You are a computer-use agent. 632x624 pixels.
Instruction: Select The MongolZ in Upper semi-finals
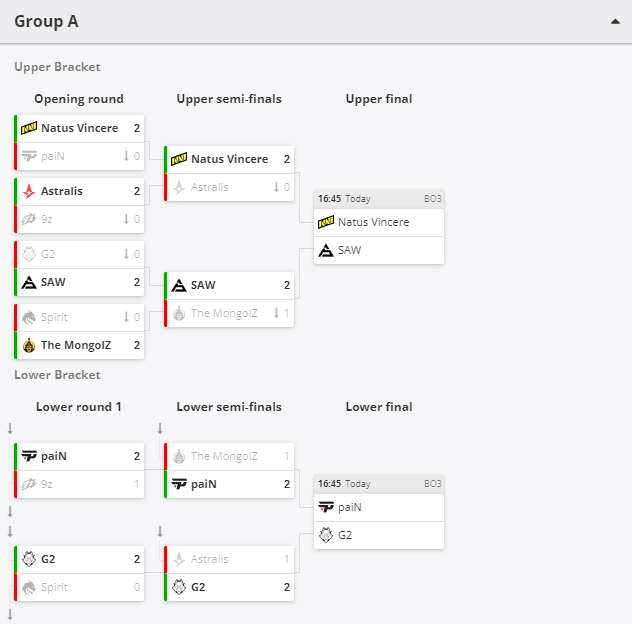(229, 313)
